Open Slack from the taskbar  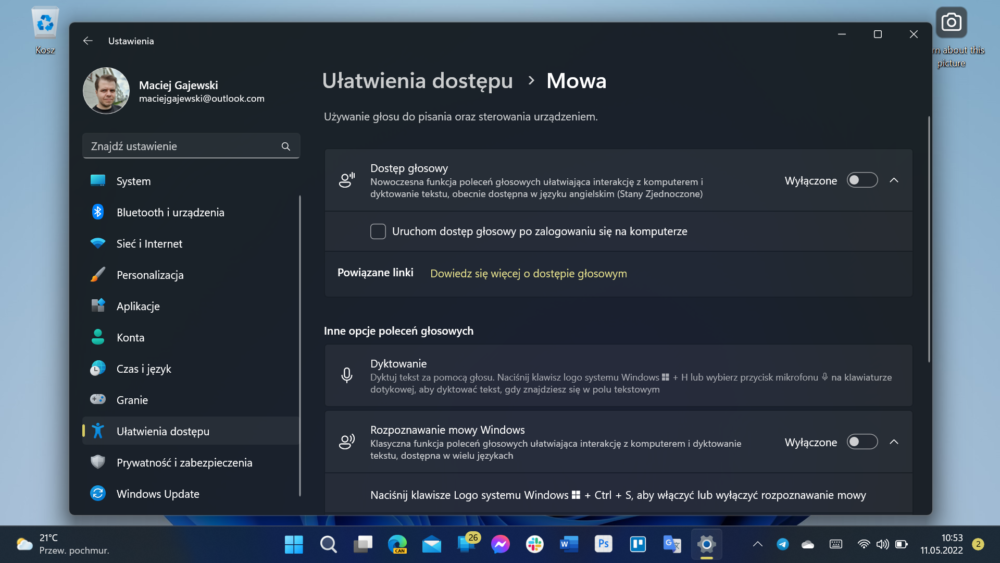click(535, 545)
